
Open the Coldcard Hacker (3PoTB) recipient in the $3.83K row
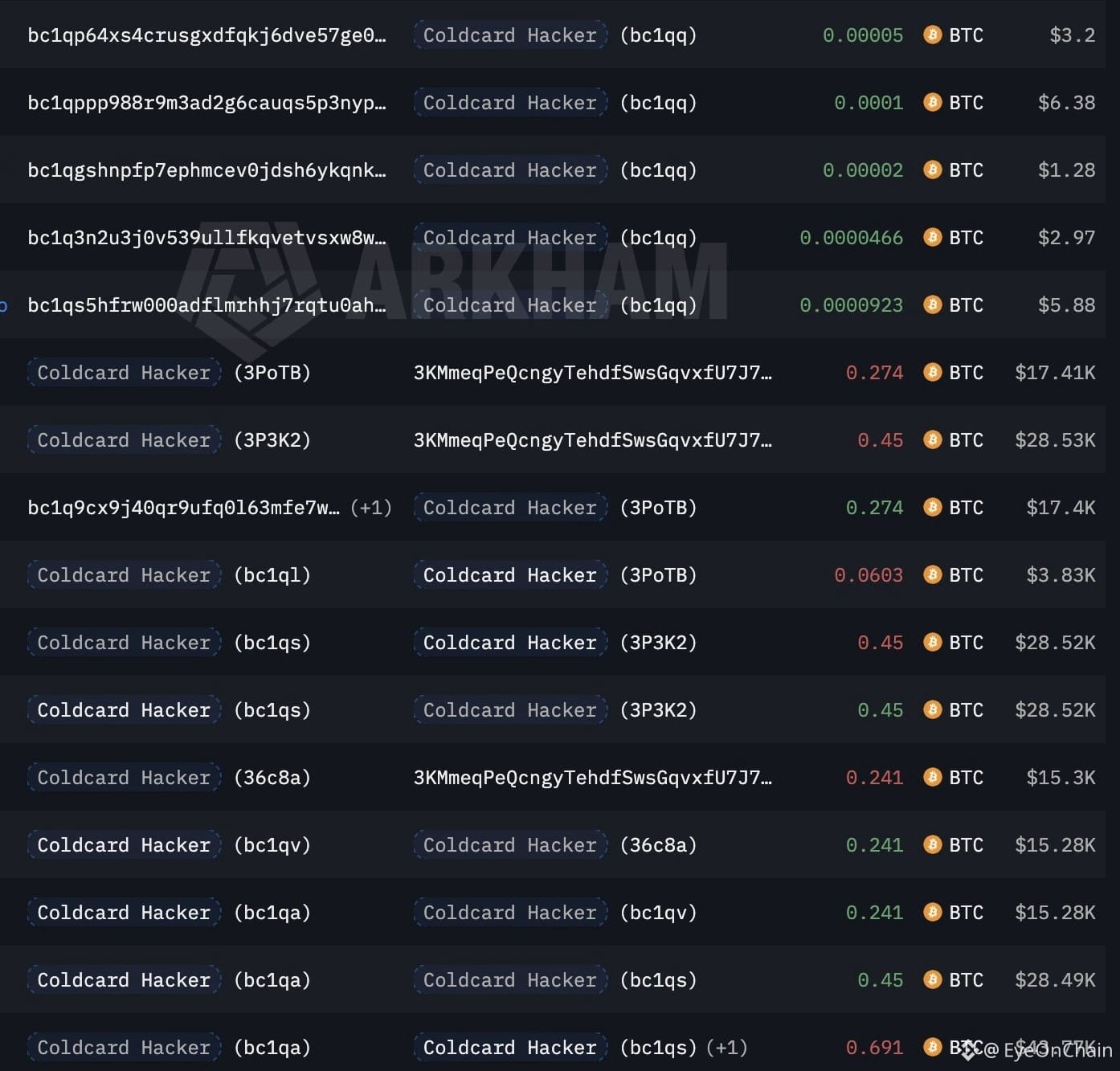pos(555,575)
